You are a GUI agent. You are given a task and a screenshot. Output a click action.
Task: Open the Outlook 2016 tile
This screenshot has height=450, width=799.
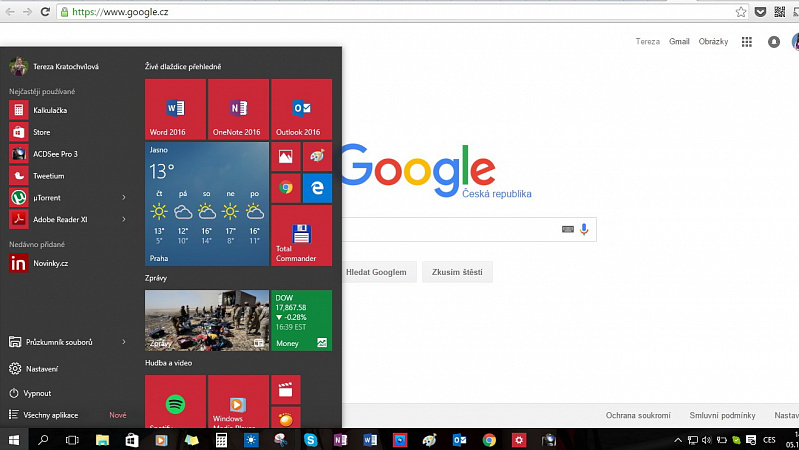(x=301, y=109)
